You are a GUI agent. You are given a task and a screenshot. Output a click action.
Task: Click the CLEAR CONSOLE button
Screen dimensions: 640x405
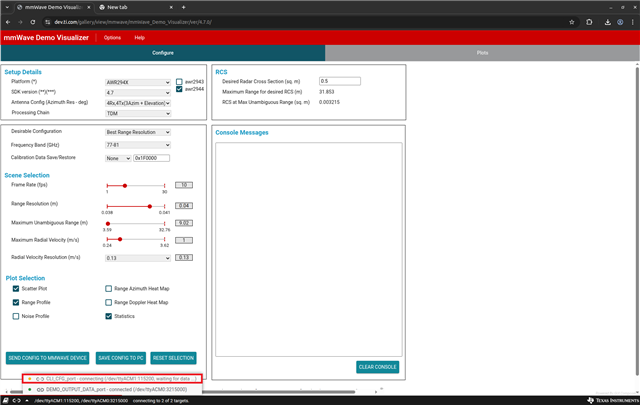click(378, 367)
